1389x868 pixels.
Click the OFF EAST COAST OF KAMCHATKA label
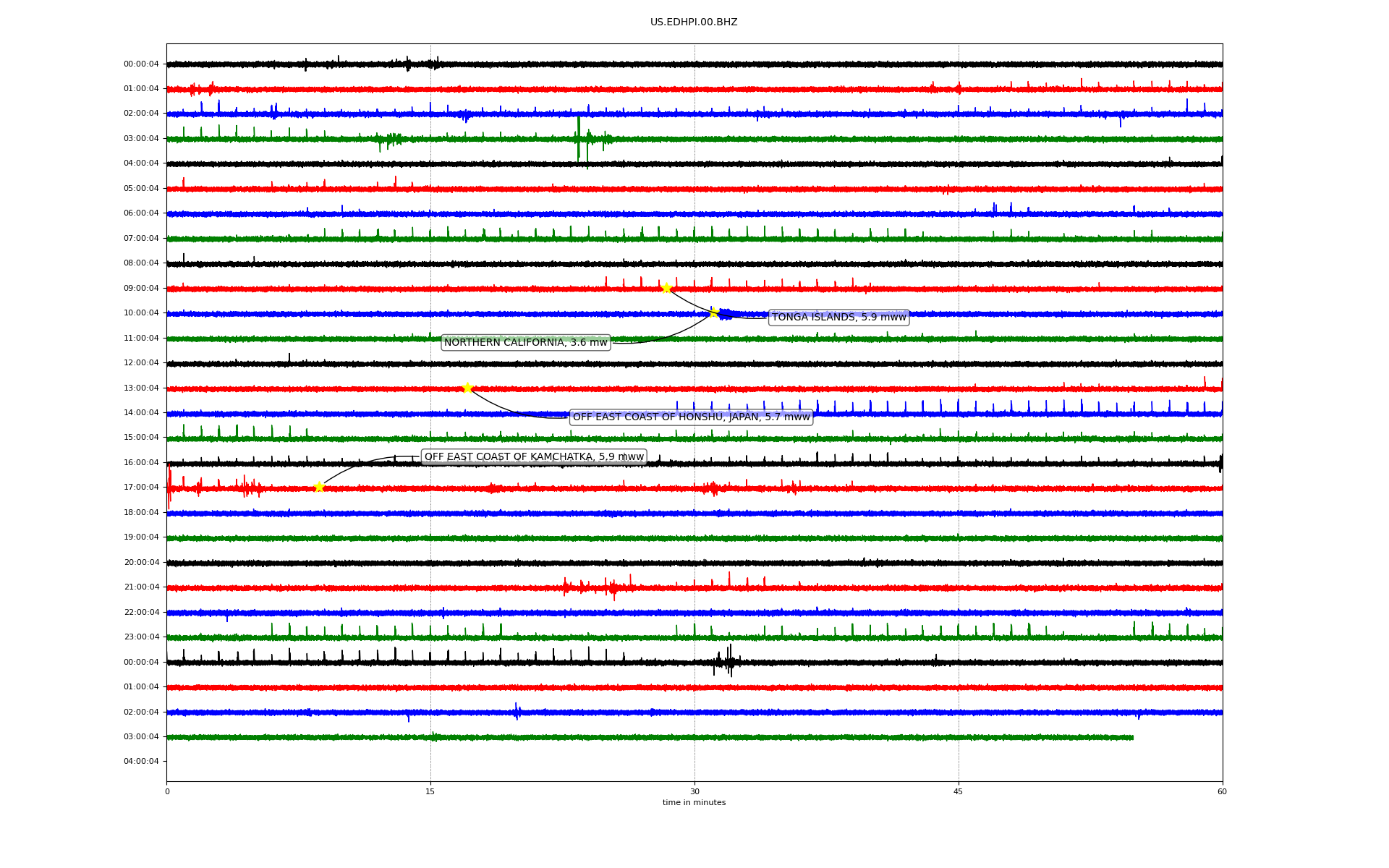533,457
